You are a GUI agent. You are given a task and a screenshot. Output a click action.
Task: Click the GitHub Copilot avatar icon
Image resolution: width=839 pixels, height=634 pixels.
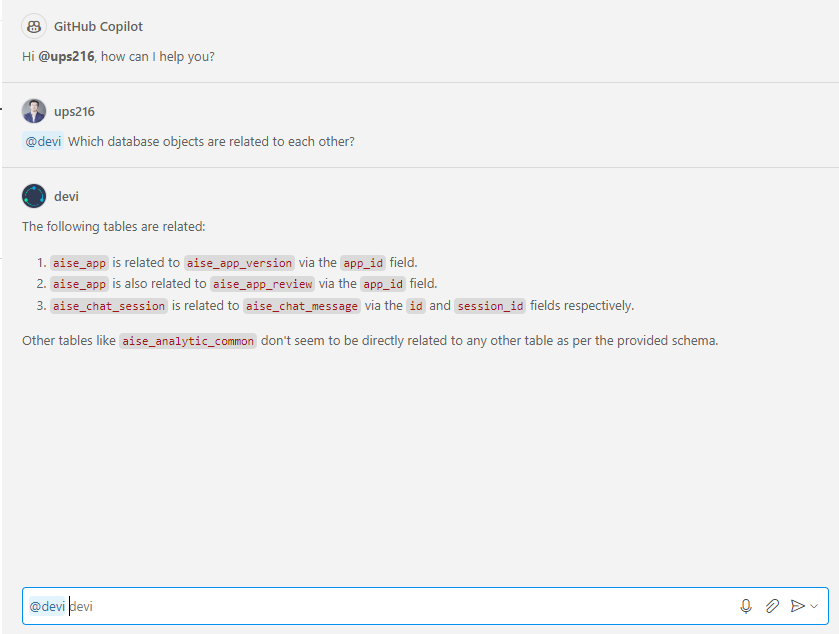click(34, 26)
